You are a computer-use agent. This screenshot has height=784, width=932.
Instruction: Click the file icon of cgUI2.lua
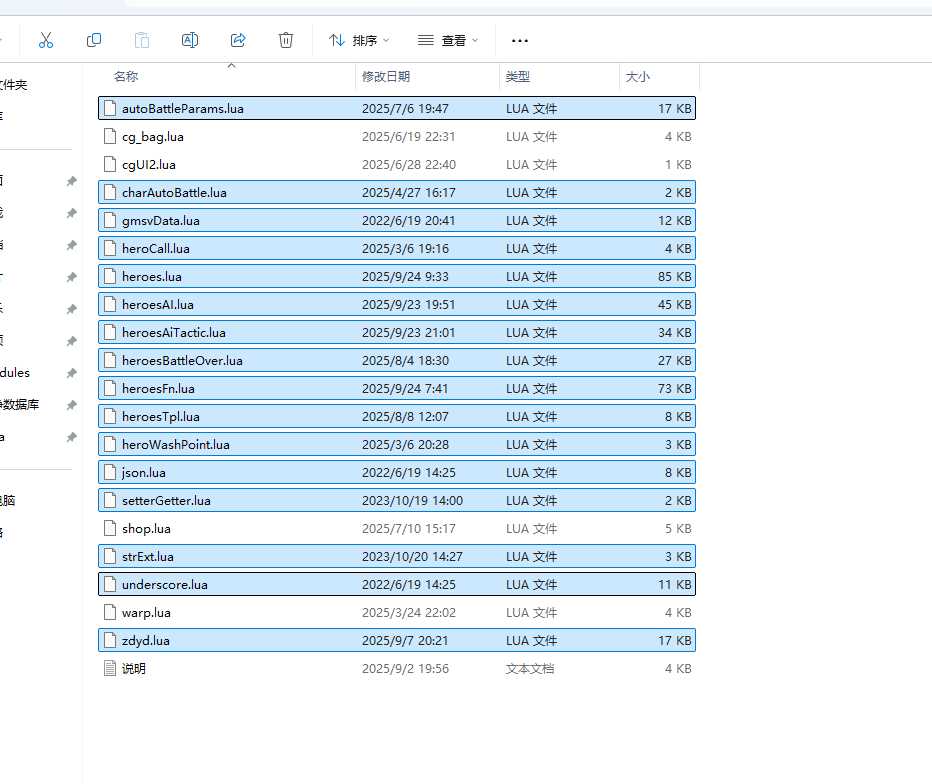coord(110,164)
